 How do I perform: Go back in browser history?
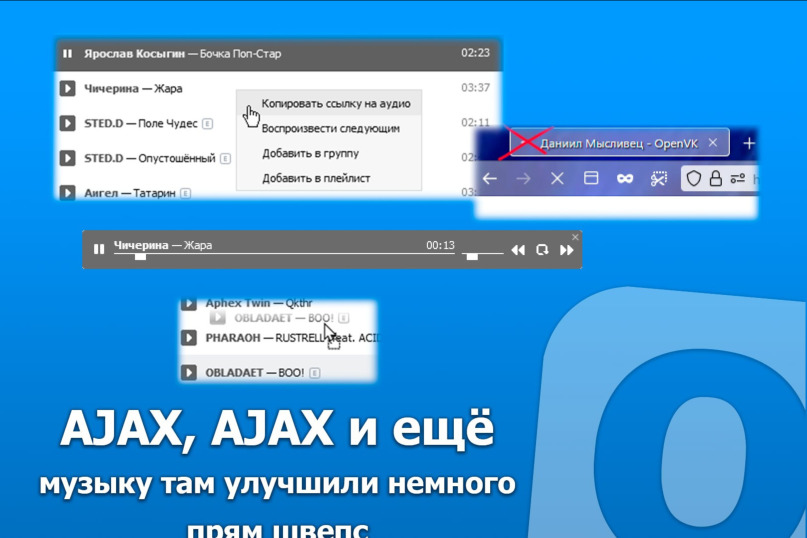coord(490,179)
